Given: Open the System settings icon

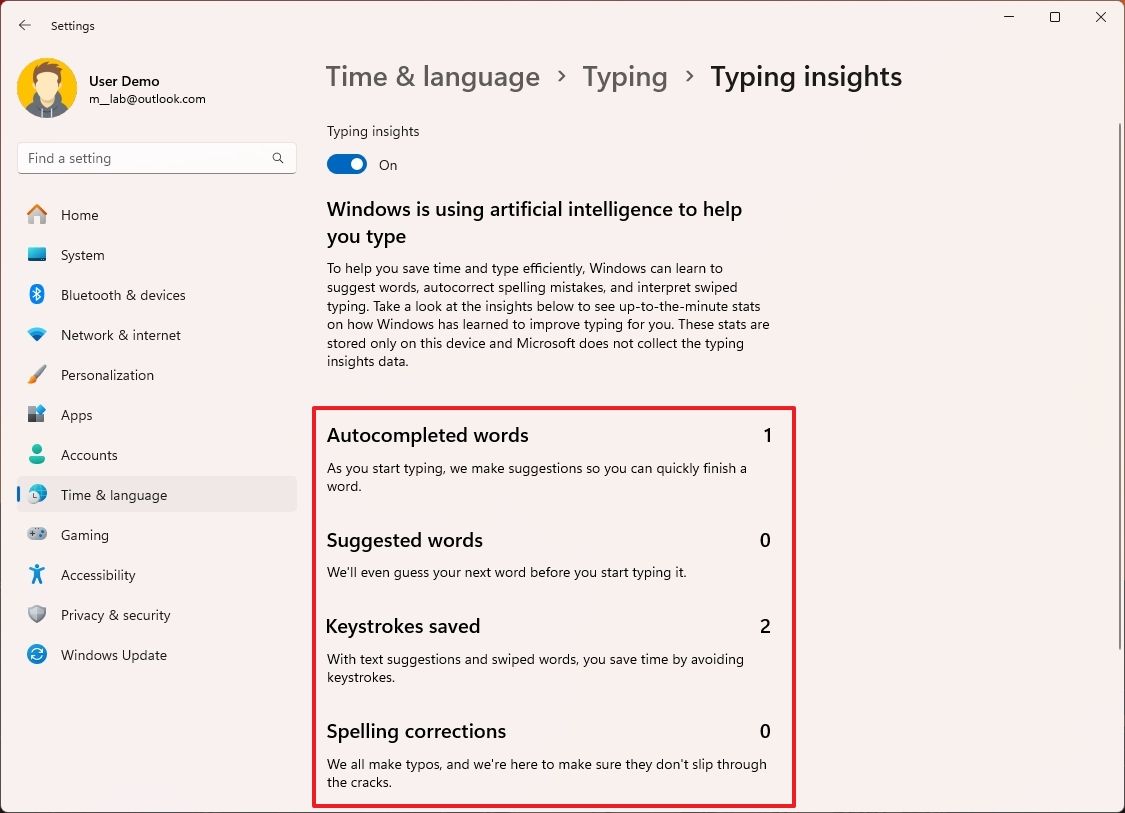Looking at the screenshot, I should (40, 255).
